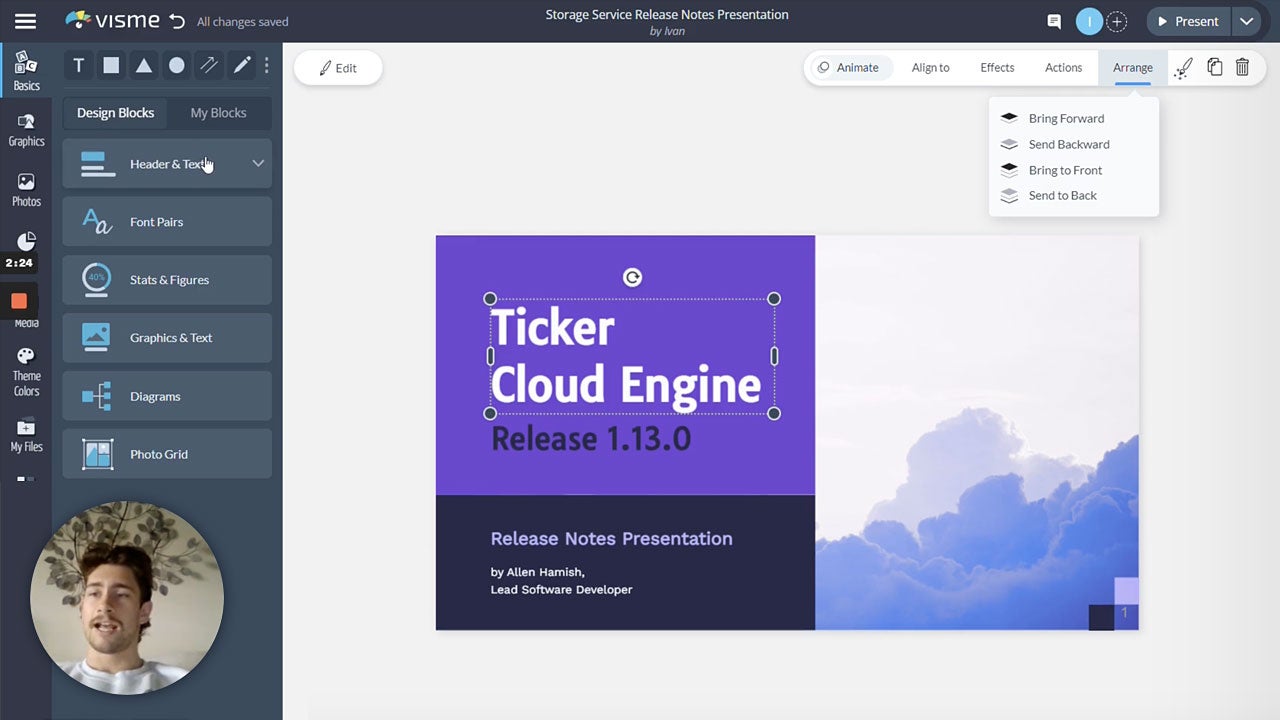1280x720 pixels.
Task: Click the webcam video bubble
Action: (x=127, y=597)
